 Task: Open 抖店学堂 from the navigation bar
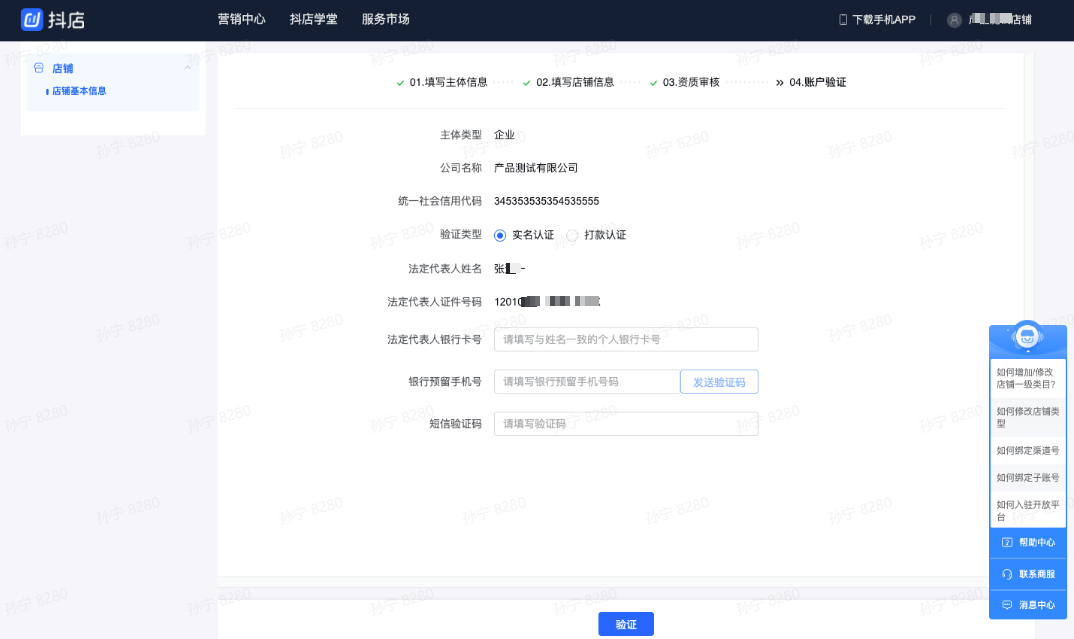[x=313, y=19]
